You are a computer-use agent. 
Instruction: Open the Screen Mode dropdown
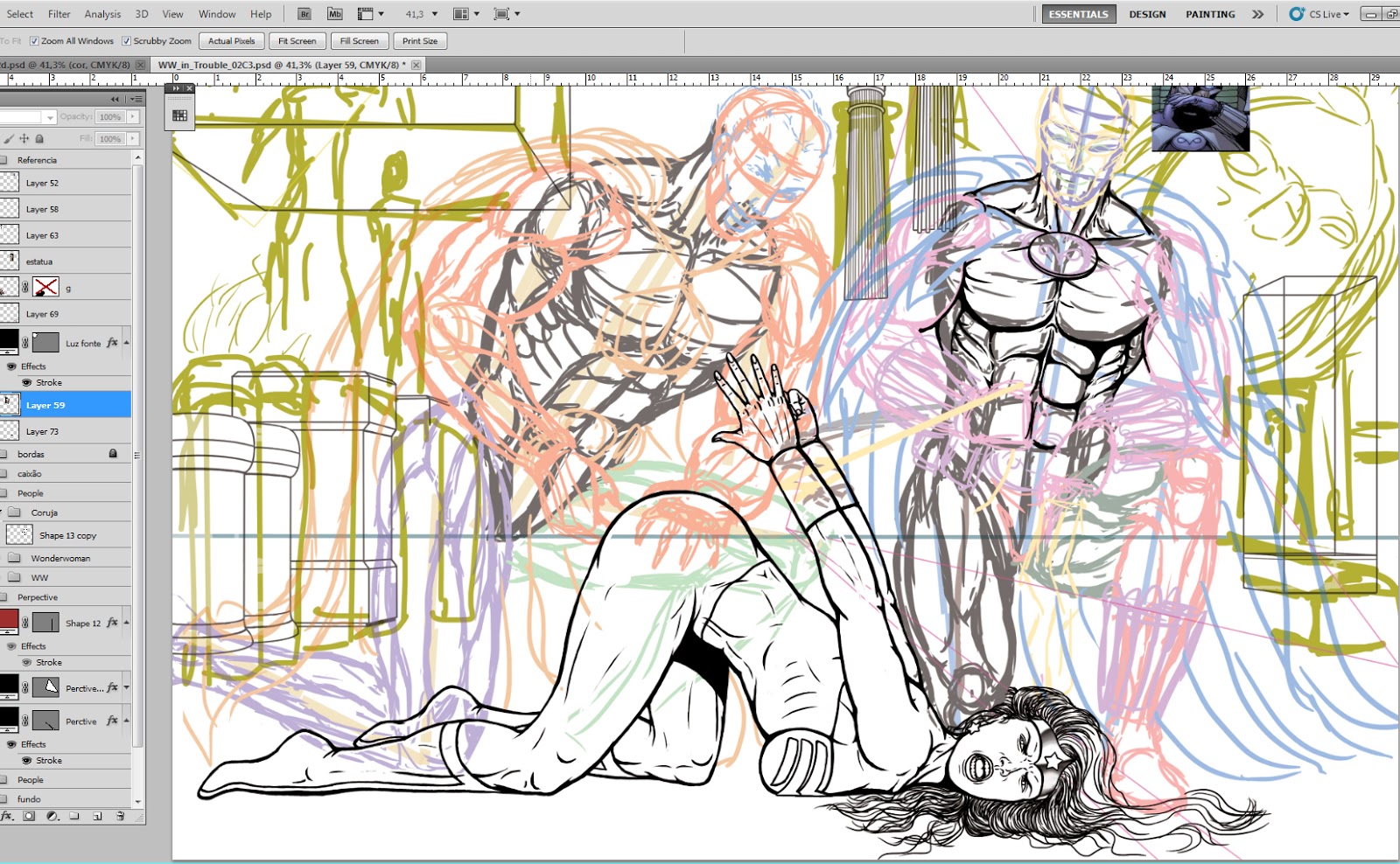pos(507,14)
